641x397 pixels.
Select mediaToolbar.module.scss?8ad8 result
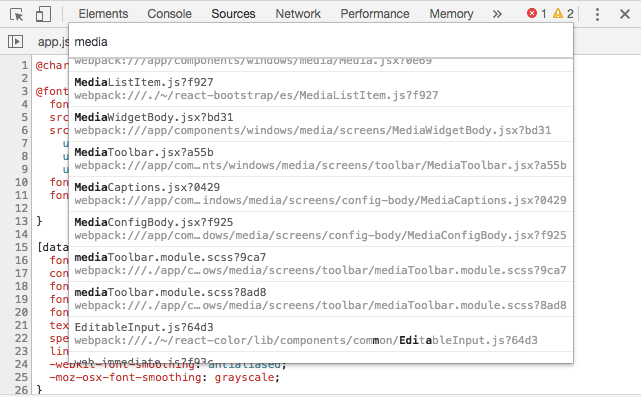321,299
